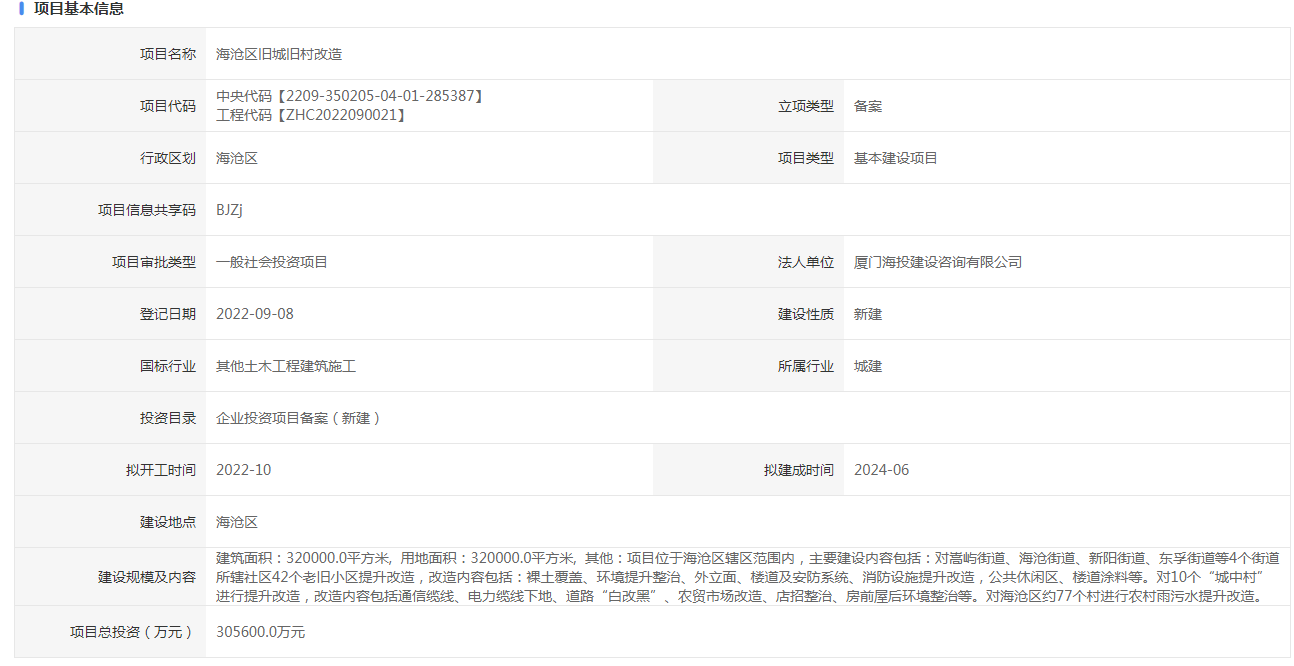Click the 一般社会投资项目 approval type
Image resolution: width=1294 pixels, height=666 pixels.
point(272,262)
